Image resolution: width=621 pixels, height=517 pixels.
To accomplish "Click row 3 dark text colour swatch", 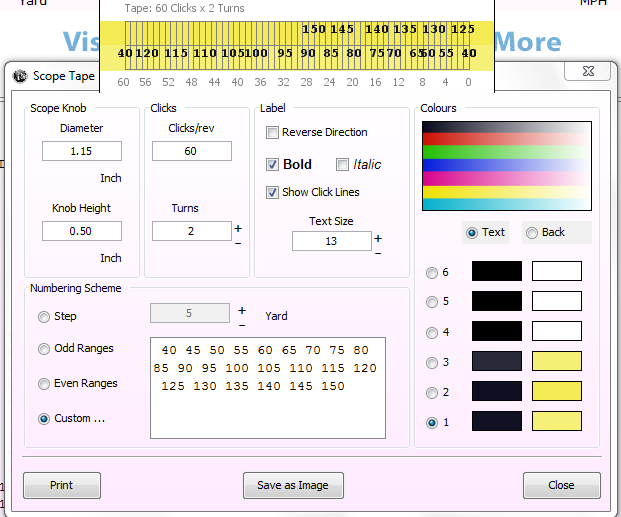I will coord(497,361).
